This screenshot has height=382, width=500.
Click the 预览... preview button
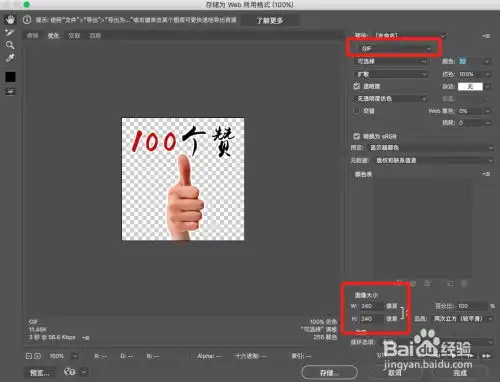click(x=40, y=372)
